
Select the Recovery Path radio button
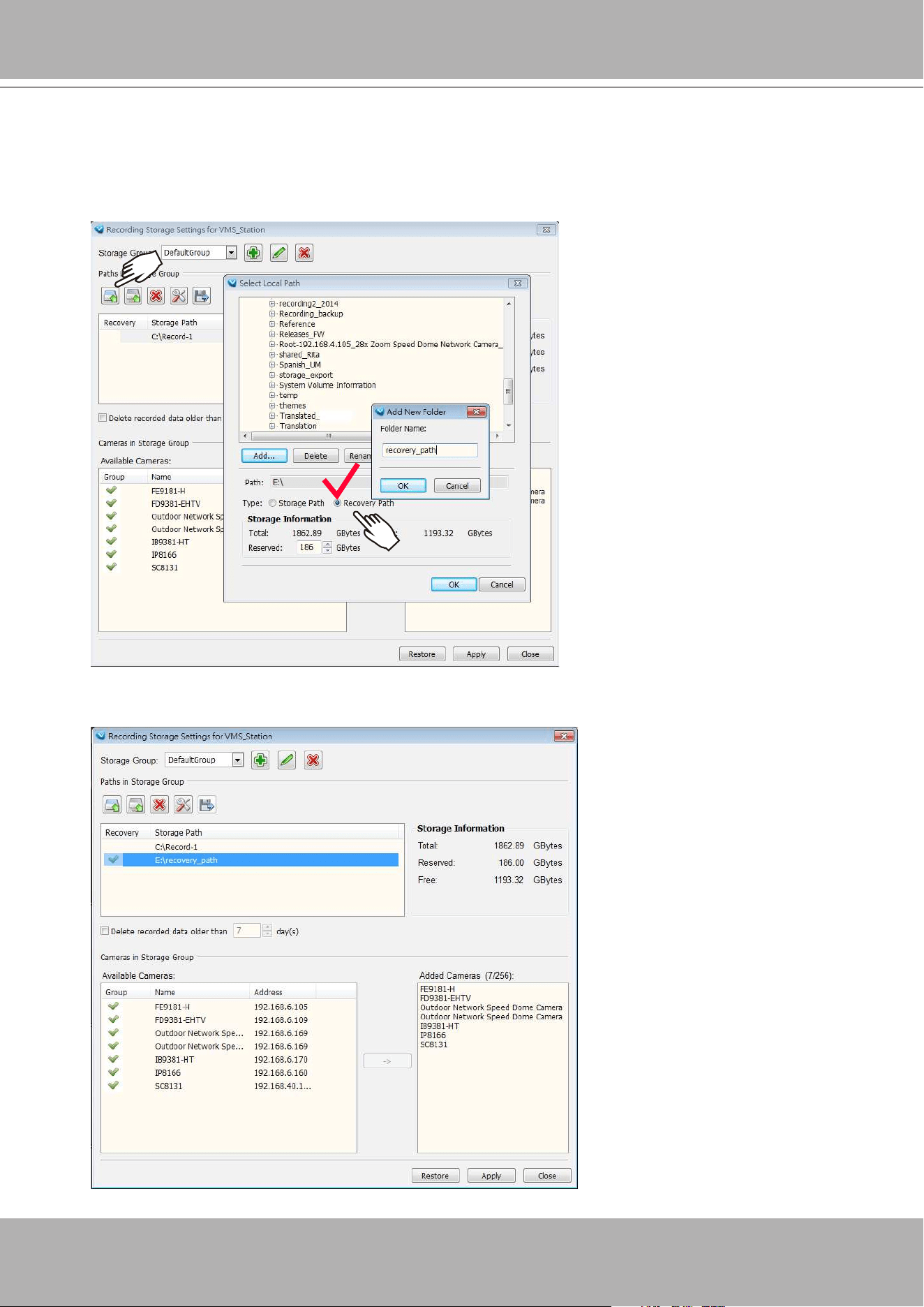pyautogui.click(x=338, y=503)
